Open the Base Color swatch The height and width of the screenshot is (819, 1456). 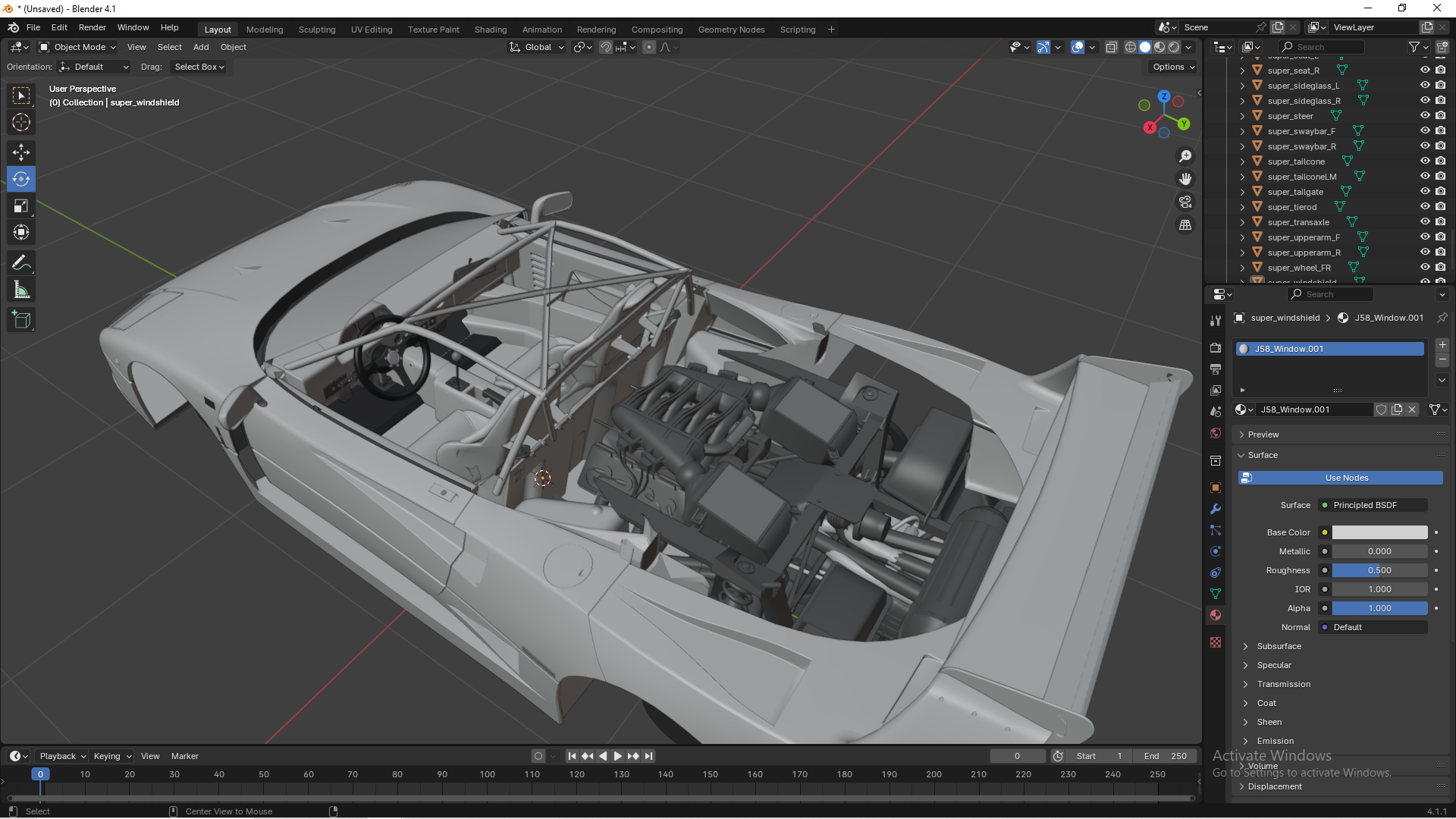tap(1379, 532)
